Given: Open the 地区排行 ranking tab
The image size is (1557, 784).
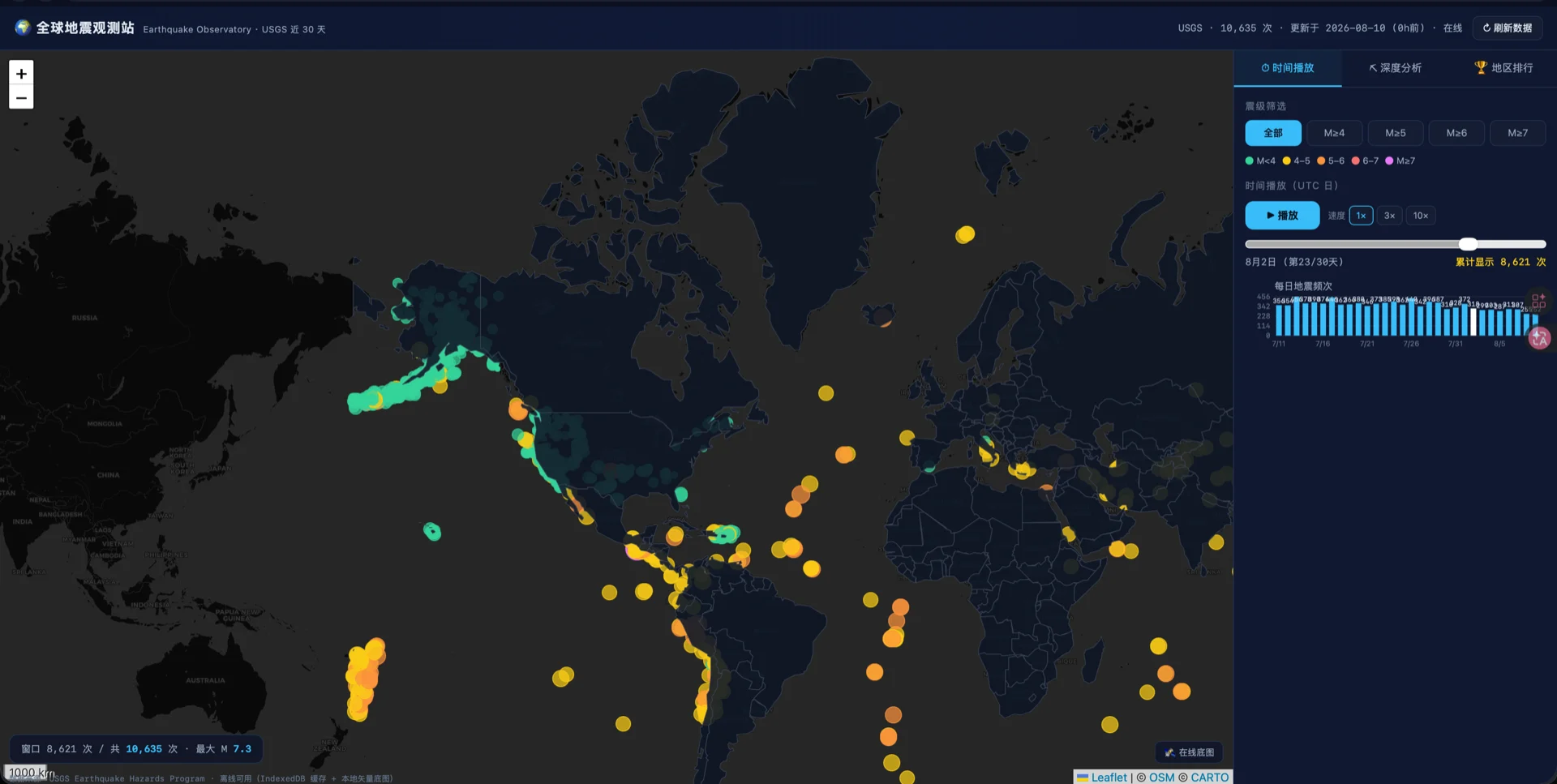Looking at the screenshot, I should [1503, 68].
